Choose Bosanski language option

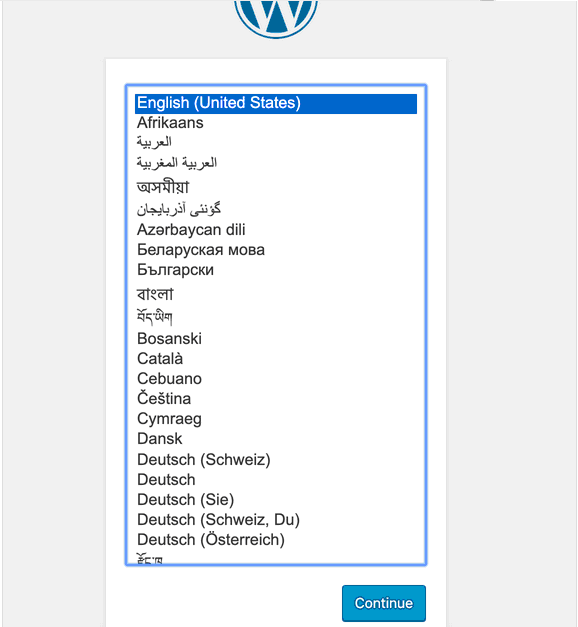[276, 339]
